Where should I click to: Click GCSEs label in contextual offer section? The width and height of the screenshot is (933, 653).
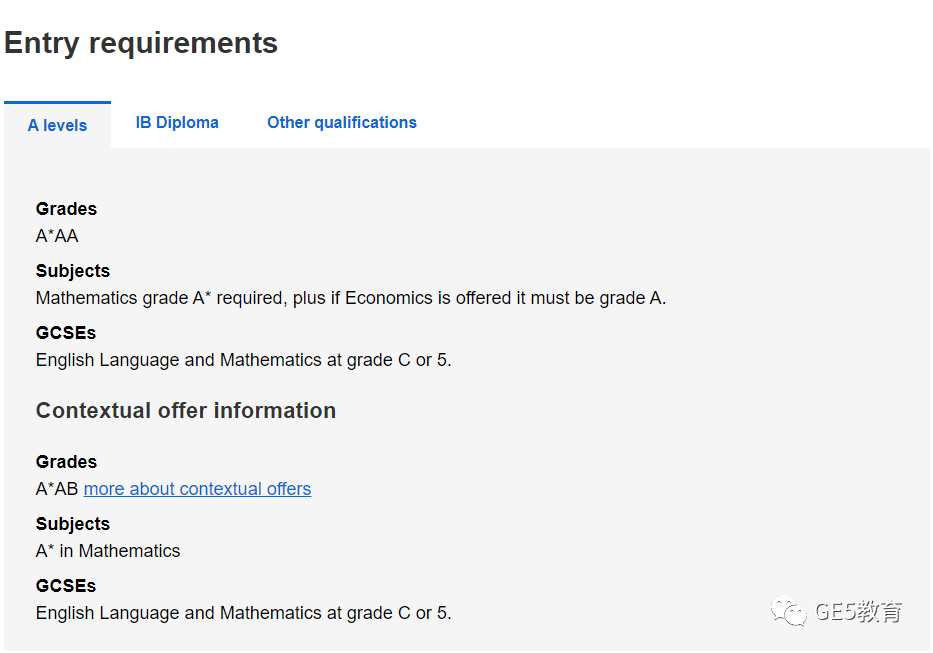coord(65,586)
